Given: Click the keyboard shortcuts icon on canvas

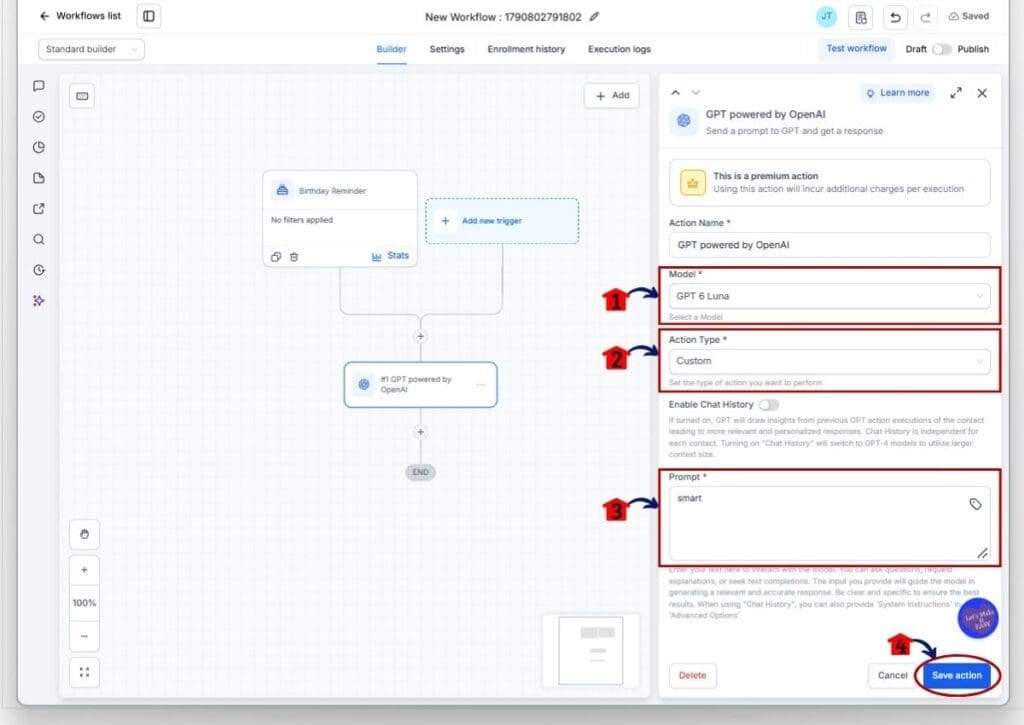Looking at the screenshot, I should click(x=82, y=96).
